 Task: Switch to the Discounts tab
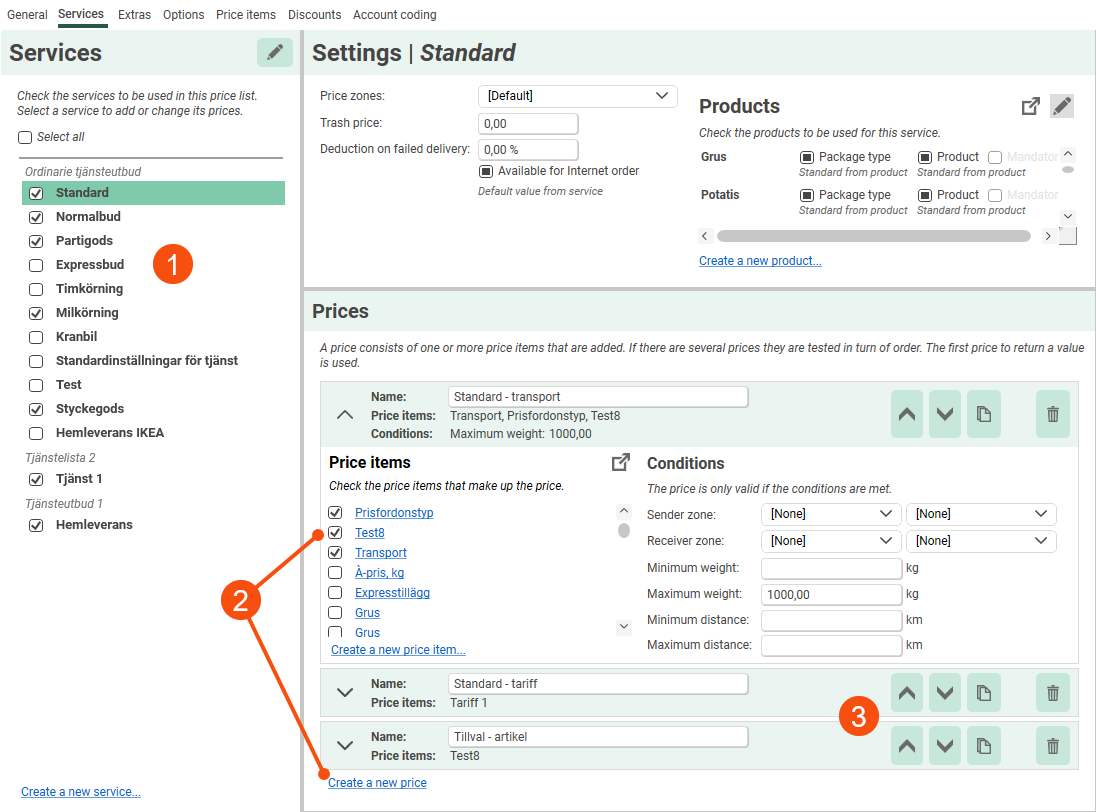[x=314, y=15]
